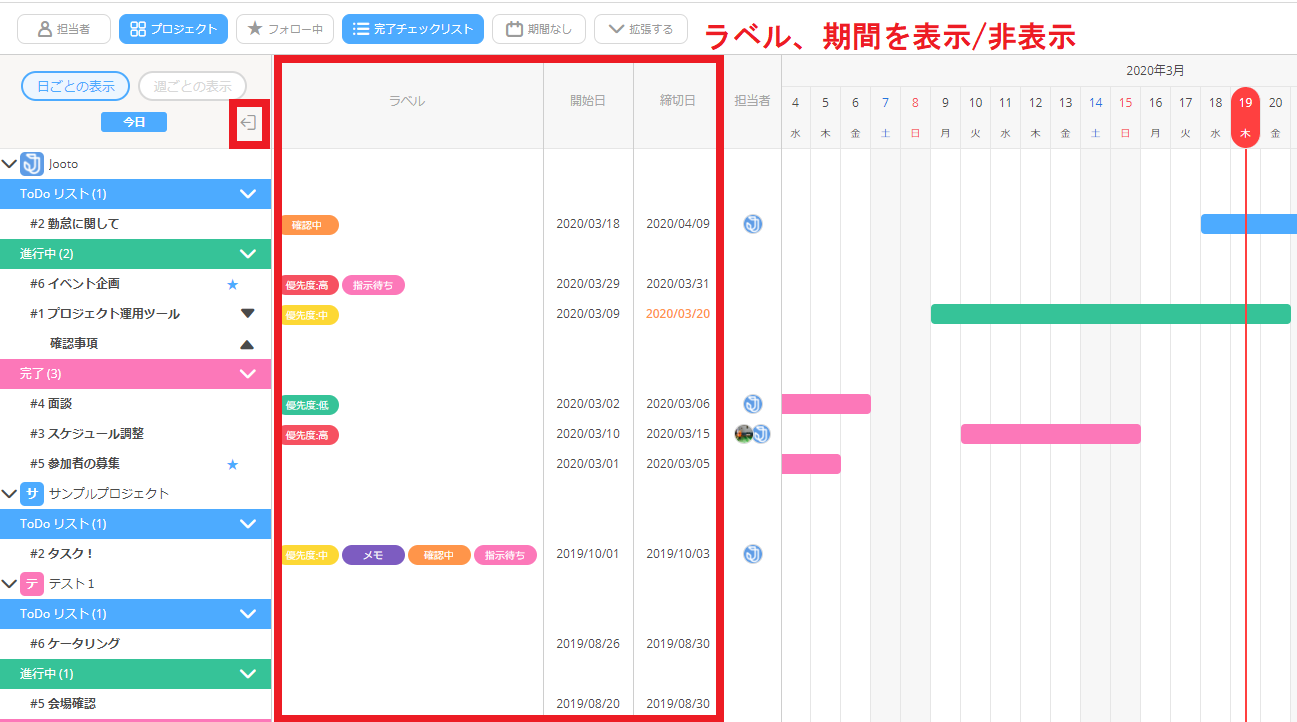Click assignee avatar for #4 面談
1297x722 pixels.
pos(752,404)
